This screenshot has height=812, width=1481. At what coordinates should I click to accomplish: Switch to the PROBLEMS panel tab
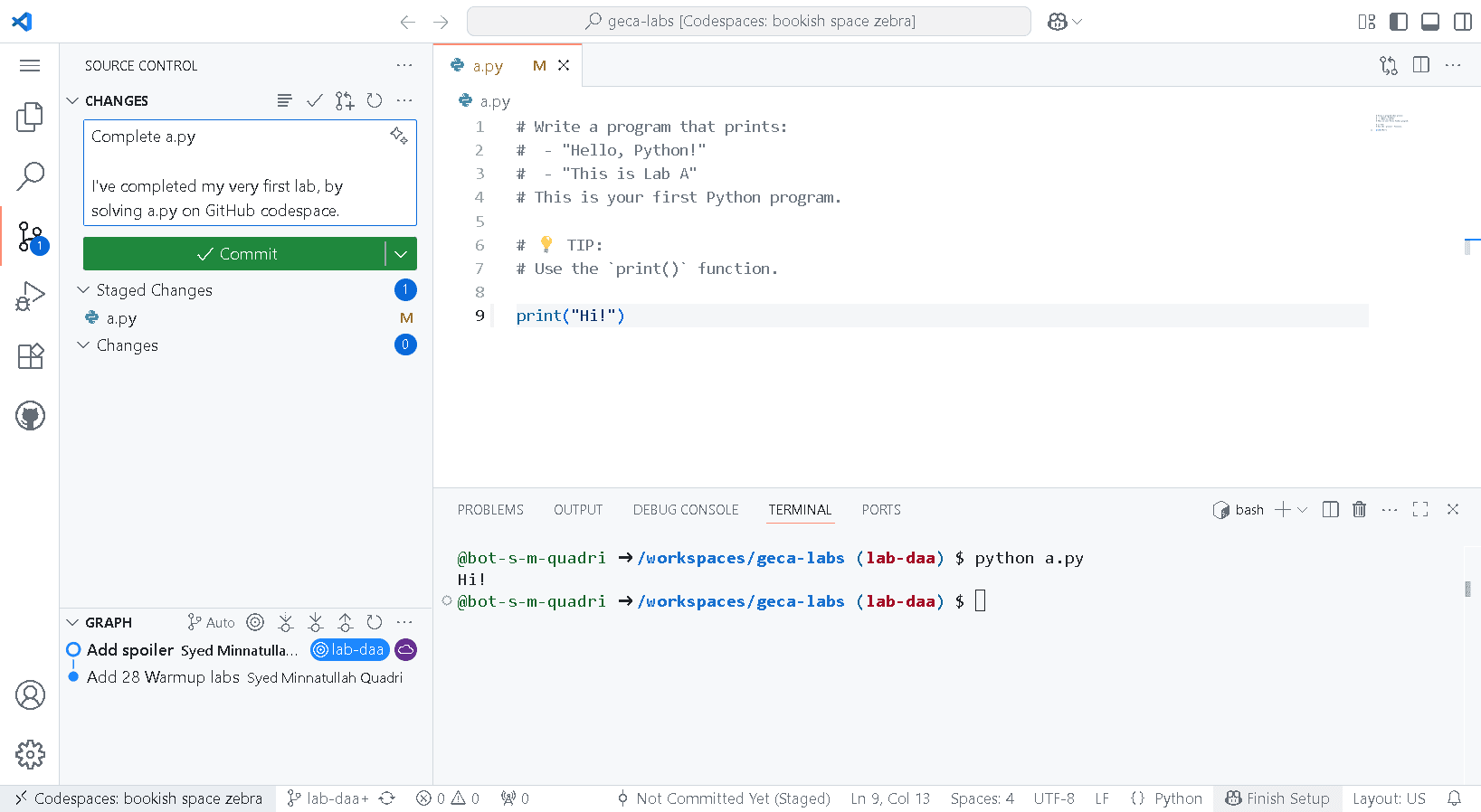click(x=490, y=510)
